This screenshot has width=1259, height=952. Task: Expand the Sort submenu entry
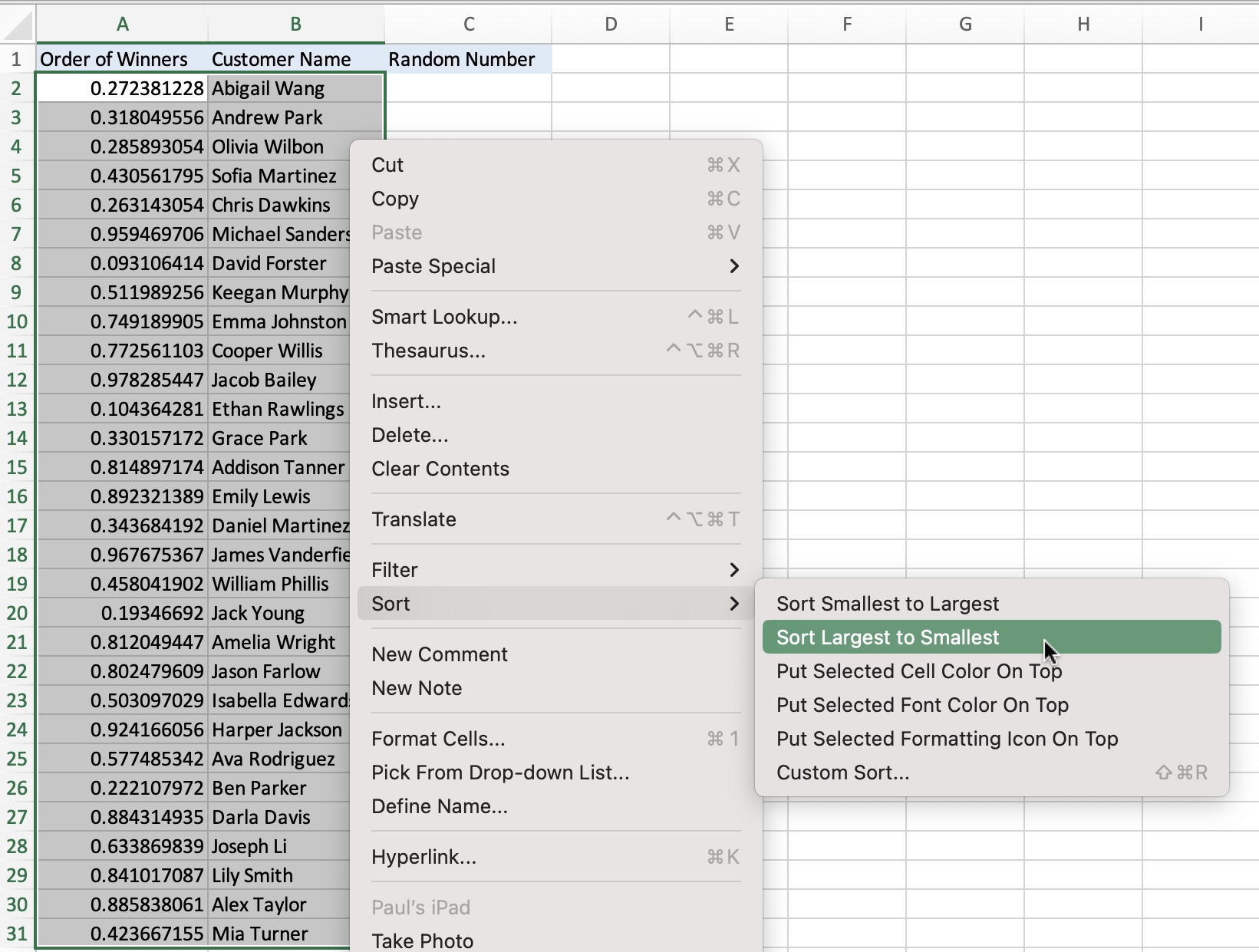556,604
